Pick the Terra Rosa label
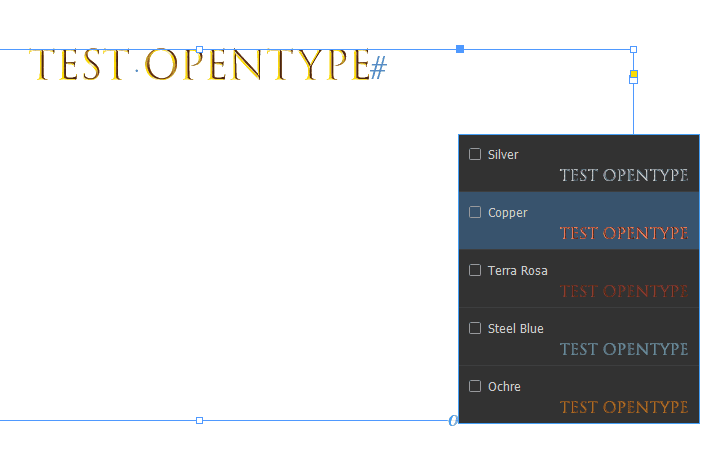The width and height of the screenshot is (721, 475). point(518,270)
